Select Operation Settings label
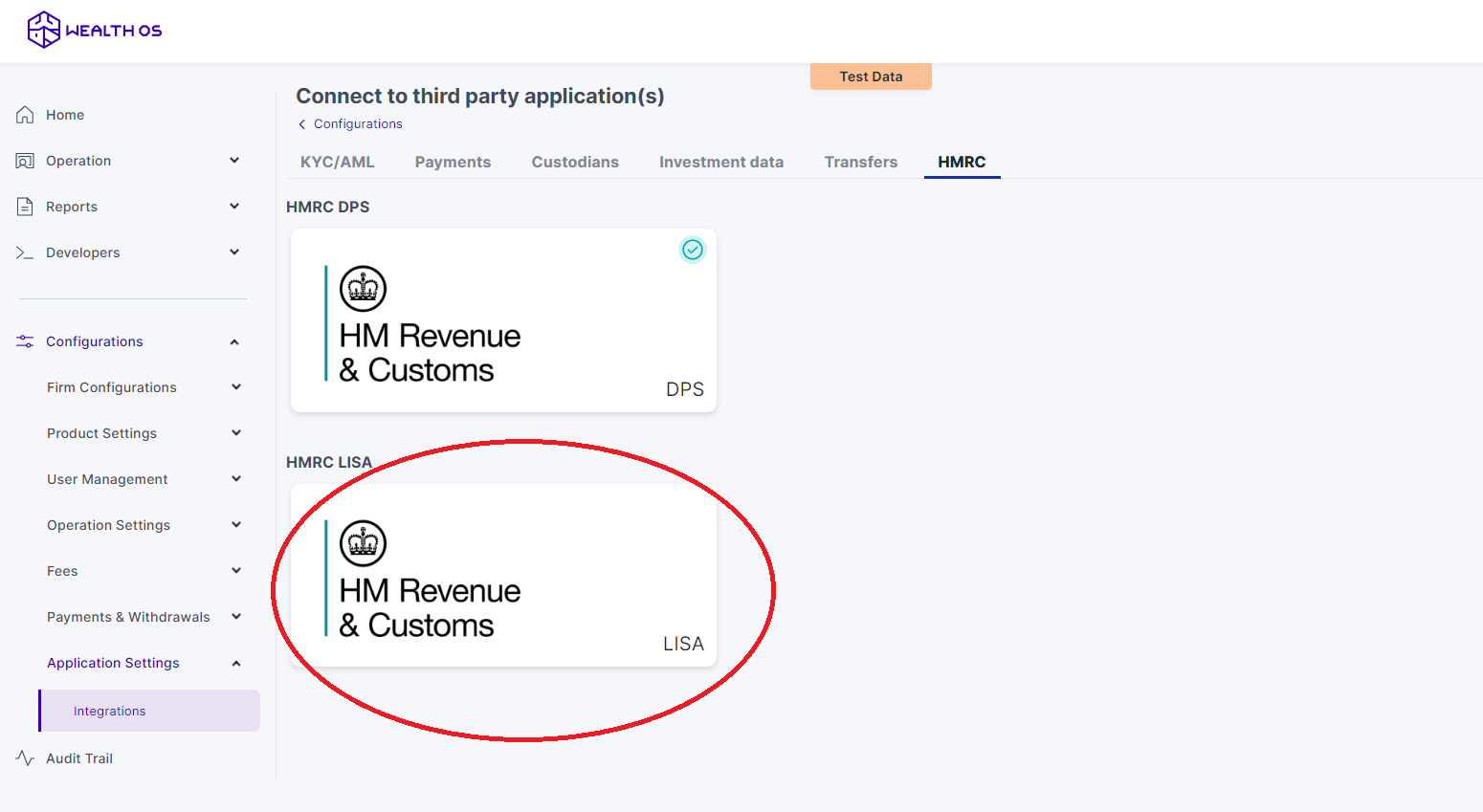 [108, 525]
